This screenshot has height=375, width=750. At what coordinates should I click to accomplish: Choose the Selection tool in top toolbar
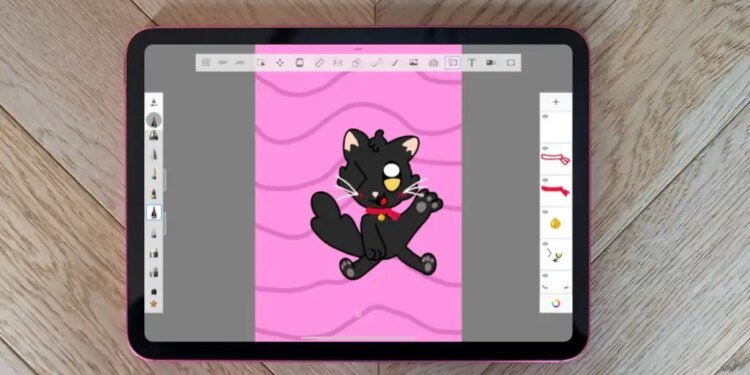click(261, 63)
